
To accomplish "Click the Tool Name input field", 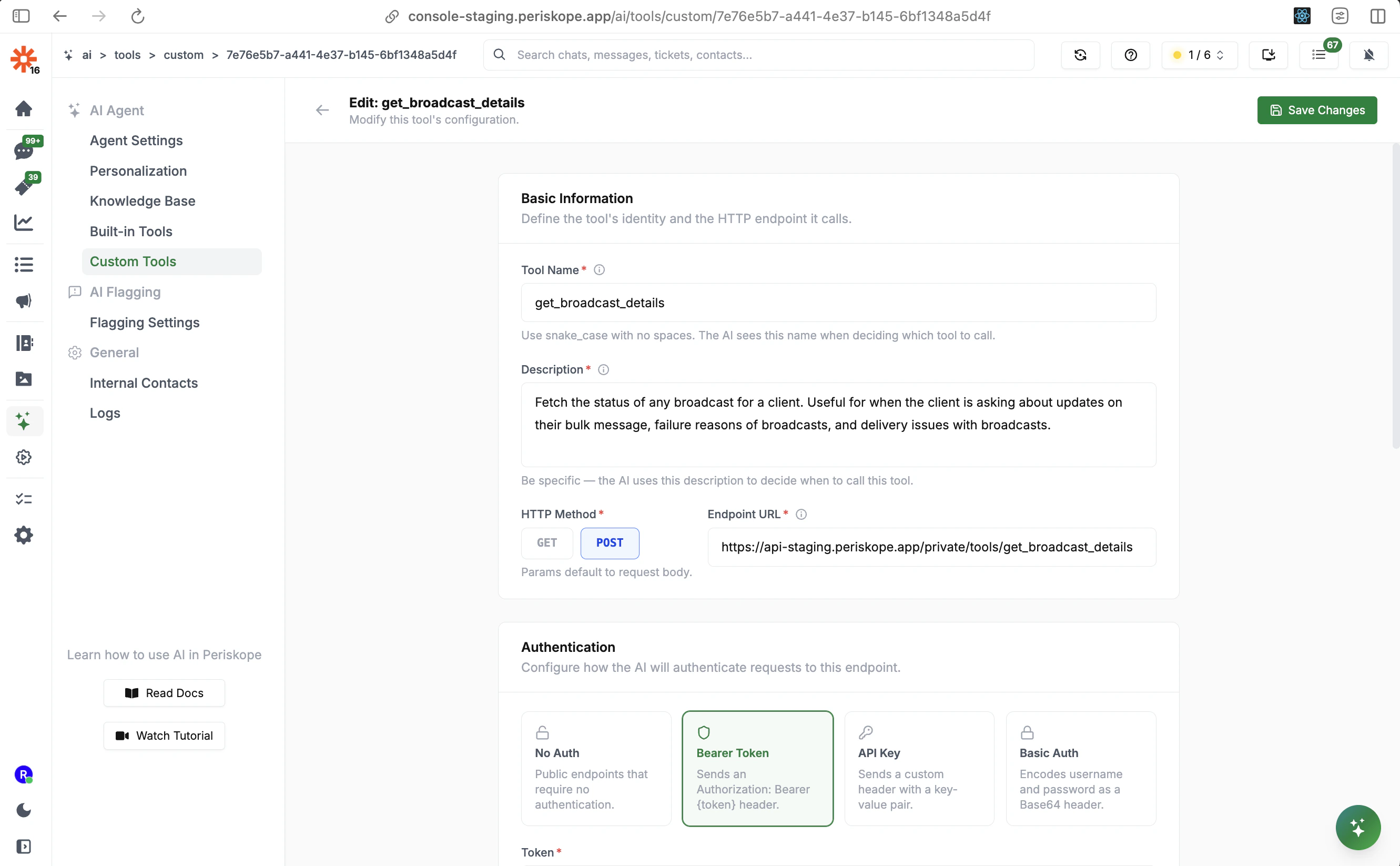I will point(838,303).
